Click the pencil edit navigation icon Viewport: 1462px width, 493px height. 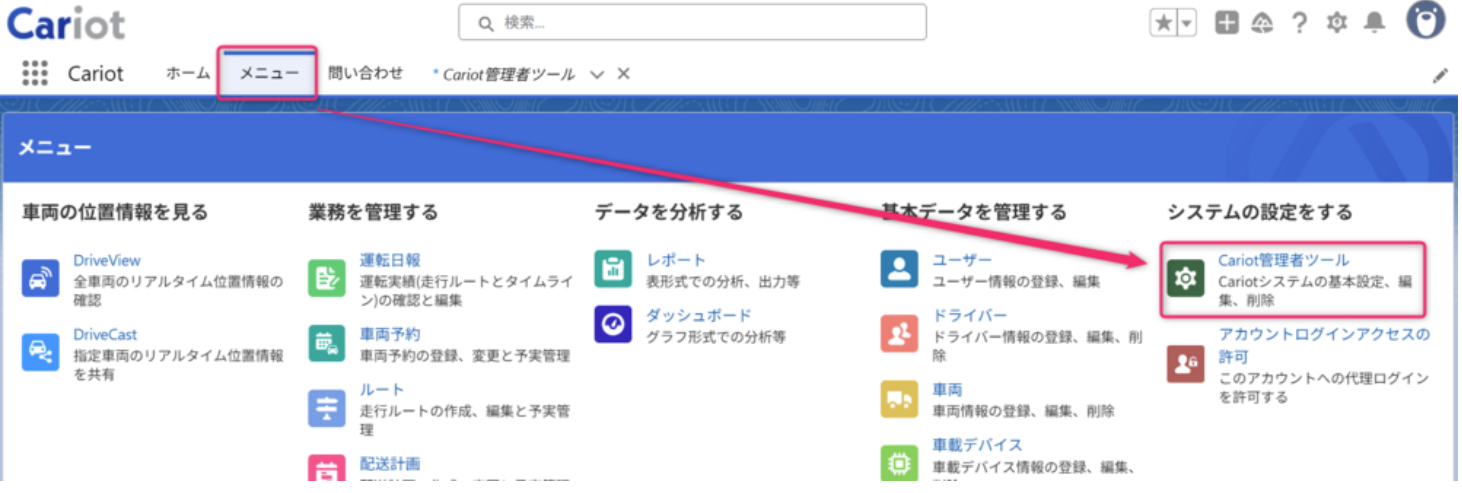pyautogui.click(x=1440, y=75)
